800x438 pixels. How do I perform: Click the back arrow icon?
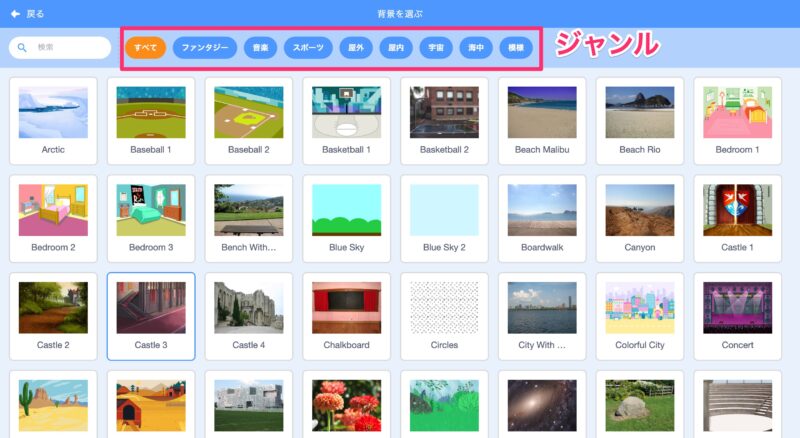[15, 14]
